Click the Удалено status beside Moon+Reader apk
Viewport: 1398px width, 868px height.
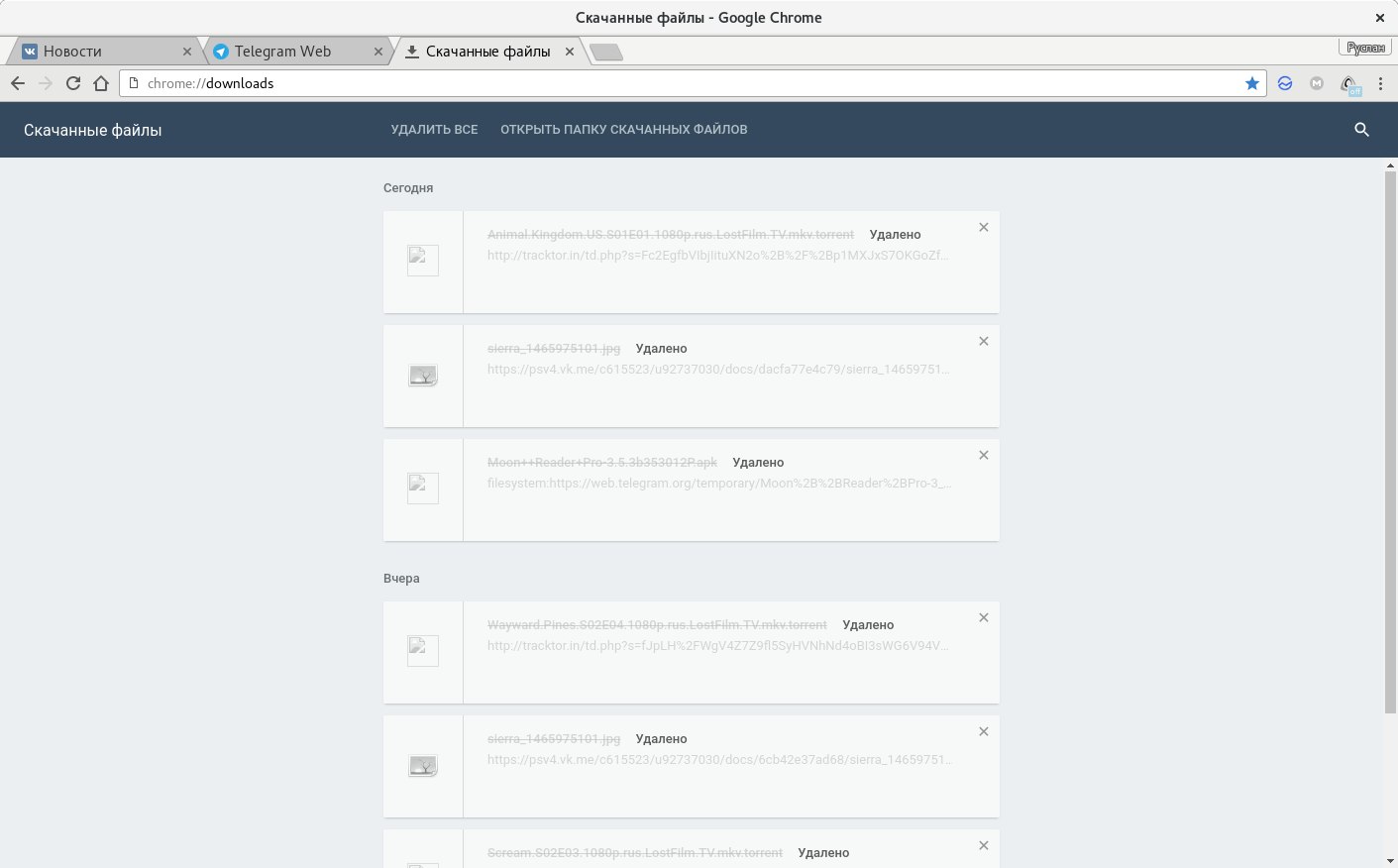(758, 463)
